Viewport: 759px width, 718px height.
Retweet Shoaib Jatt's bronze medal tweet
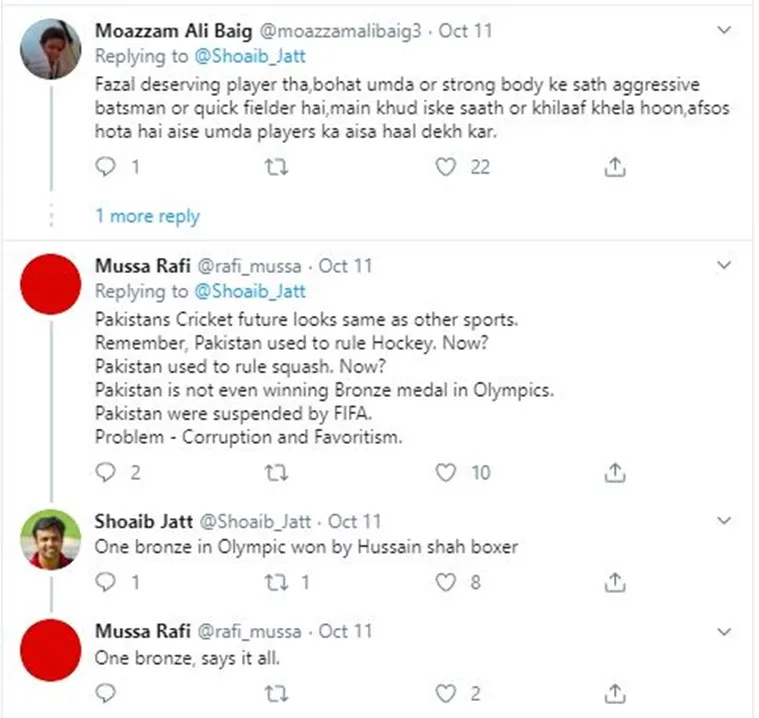[x=276, y=582]
